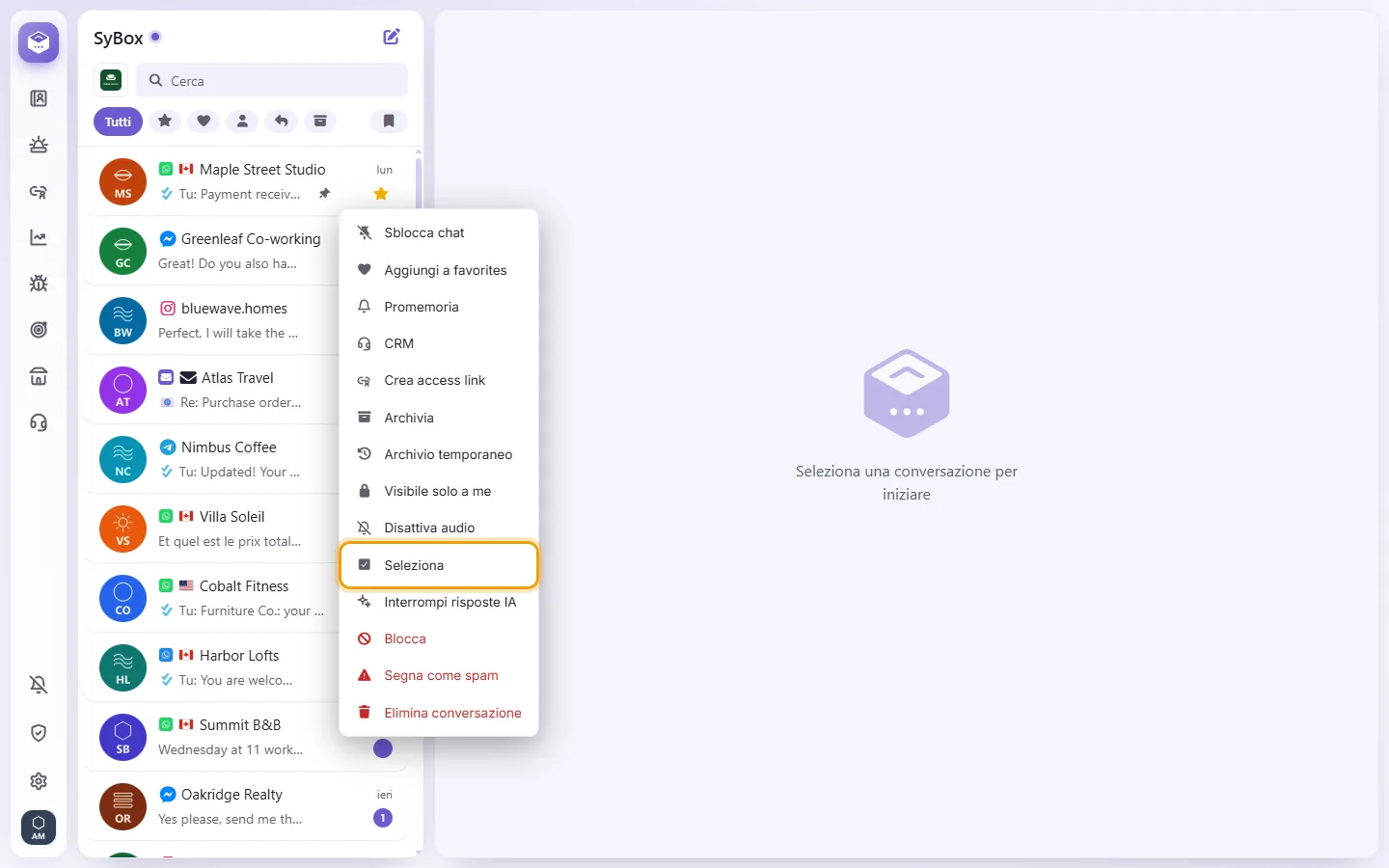Click Archivia in the context menu
1389x868 pixels.
tap(439, 418)
